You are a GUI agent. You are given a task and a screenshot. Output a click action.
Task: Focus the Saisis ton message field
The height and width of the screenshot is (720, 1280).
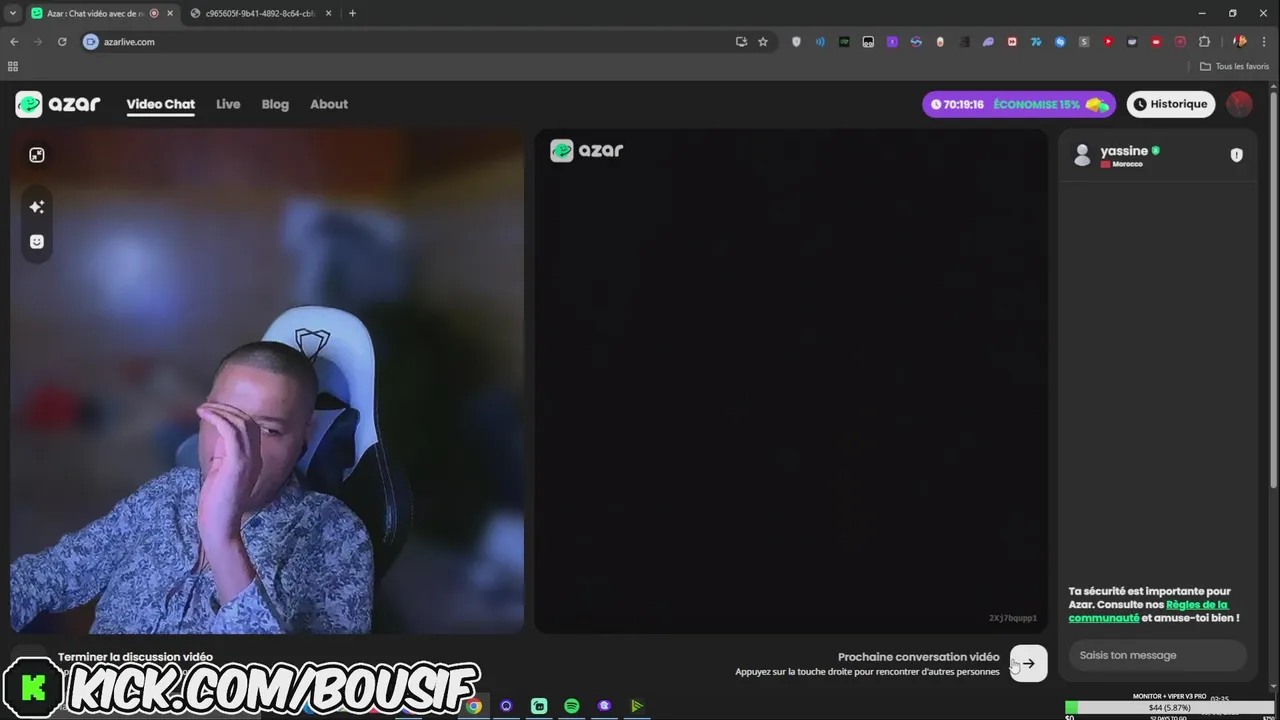(1157, 655)
